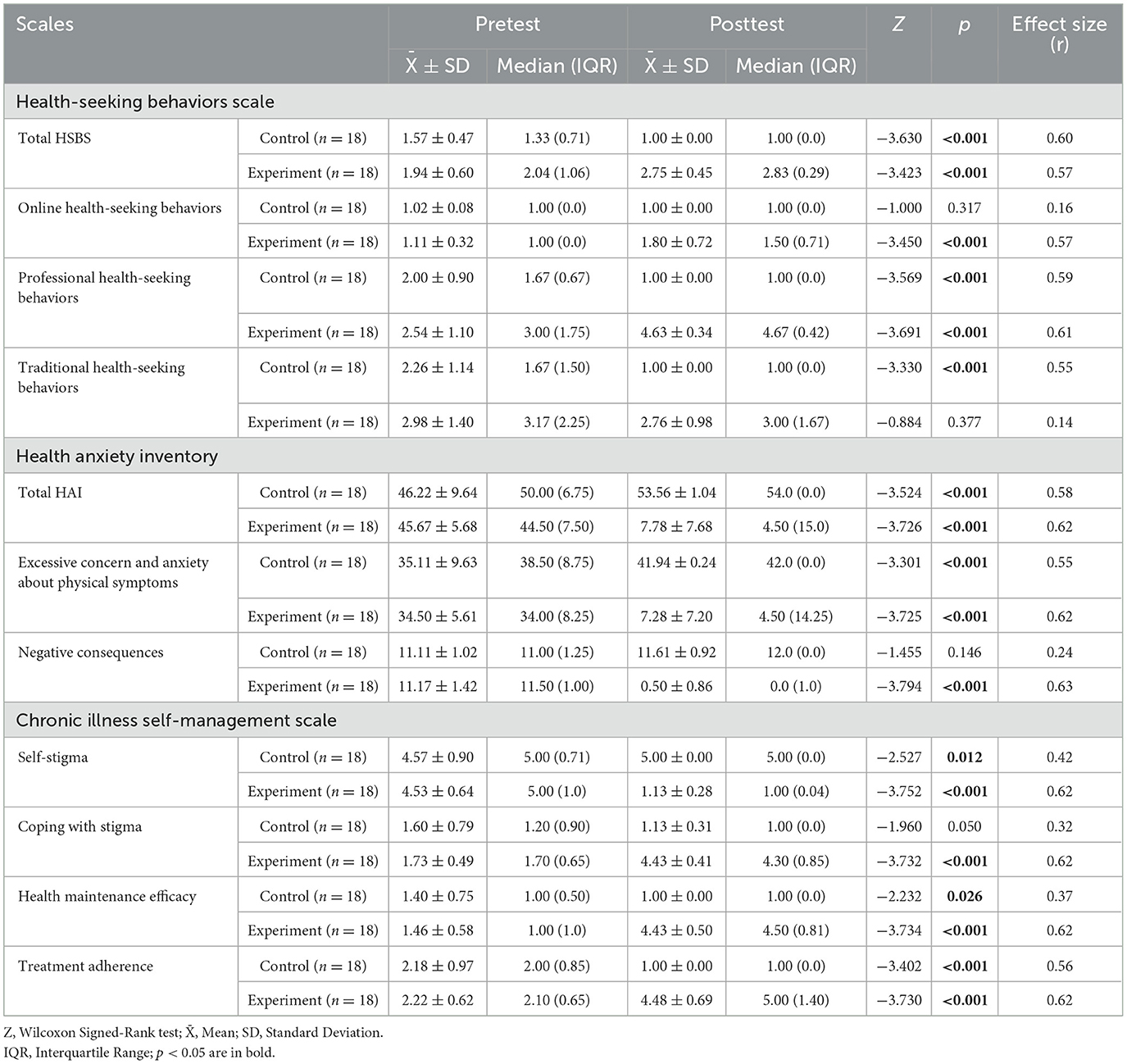Viewport: 1127px width, 1064px height.
Task: Click the effect size 0.56
Action: point(1060,966)
